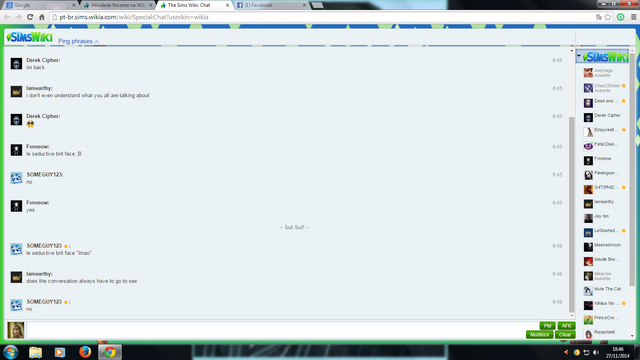Viewport: 640px width, 360px height.
Task: Click the Clear button
Action: 565,335
